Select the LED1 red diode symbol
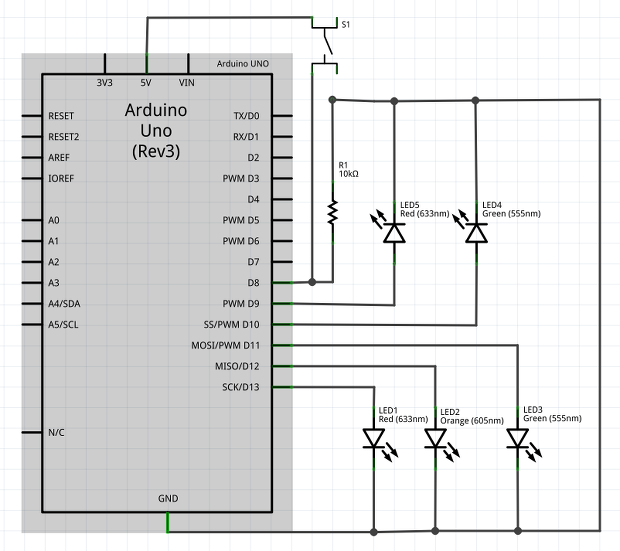This screenshot has width=620, height=551. coord(380,439)
